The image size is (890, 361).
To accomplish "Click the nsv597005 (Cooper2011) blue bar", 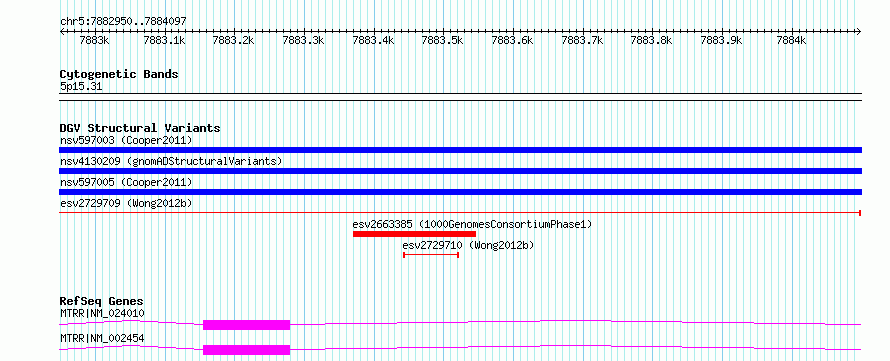I will [460, 192].
